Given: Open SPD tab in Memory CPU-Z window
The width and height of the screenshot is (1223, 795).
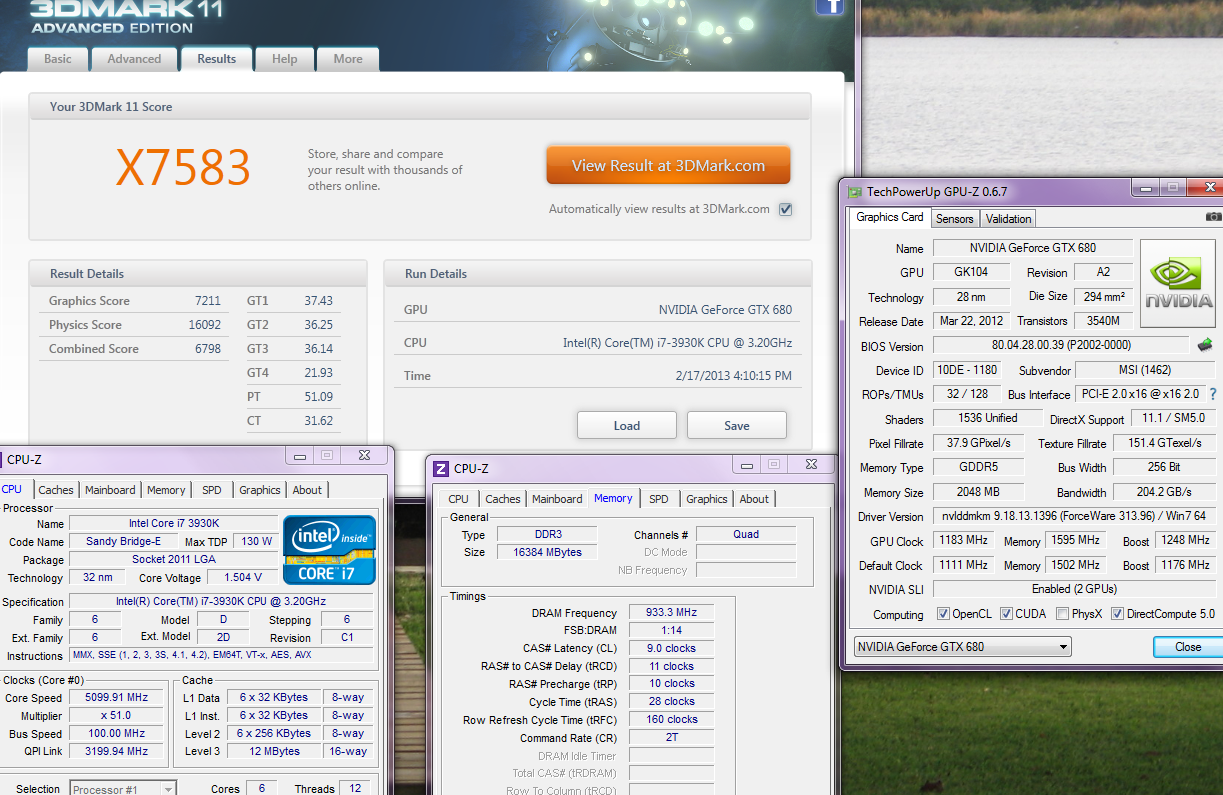Looking at the screenshot, I should 658,499.
